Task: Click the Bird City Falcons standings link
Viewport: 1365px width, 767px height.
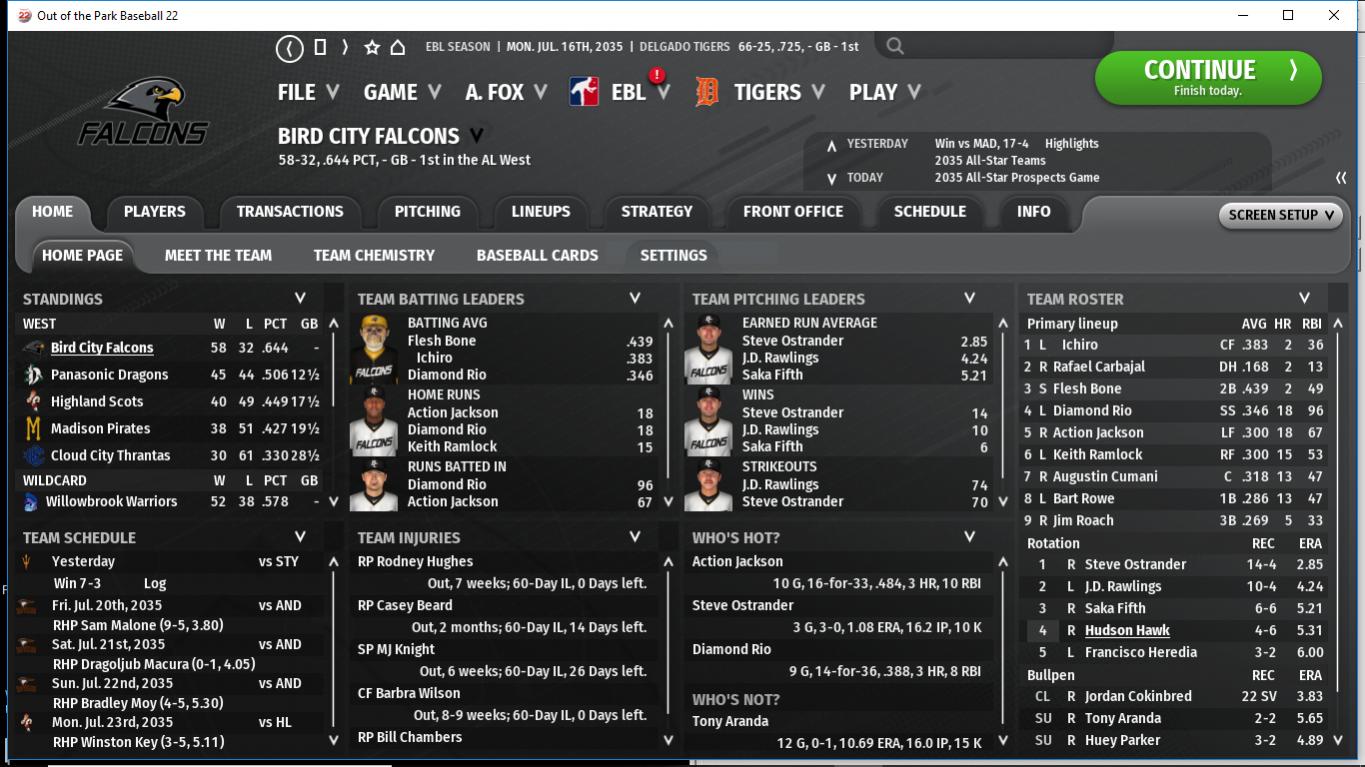Action: (102, 348)
